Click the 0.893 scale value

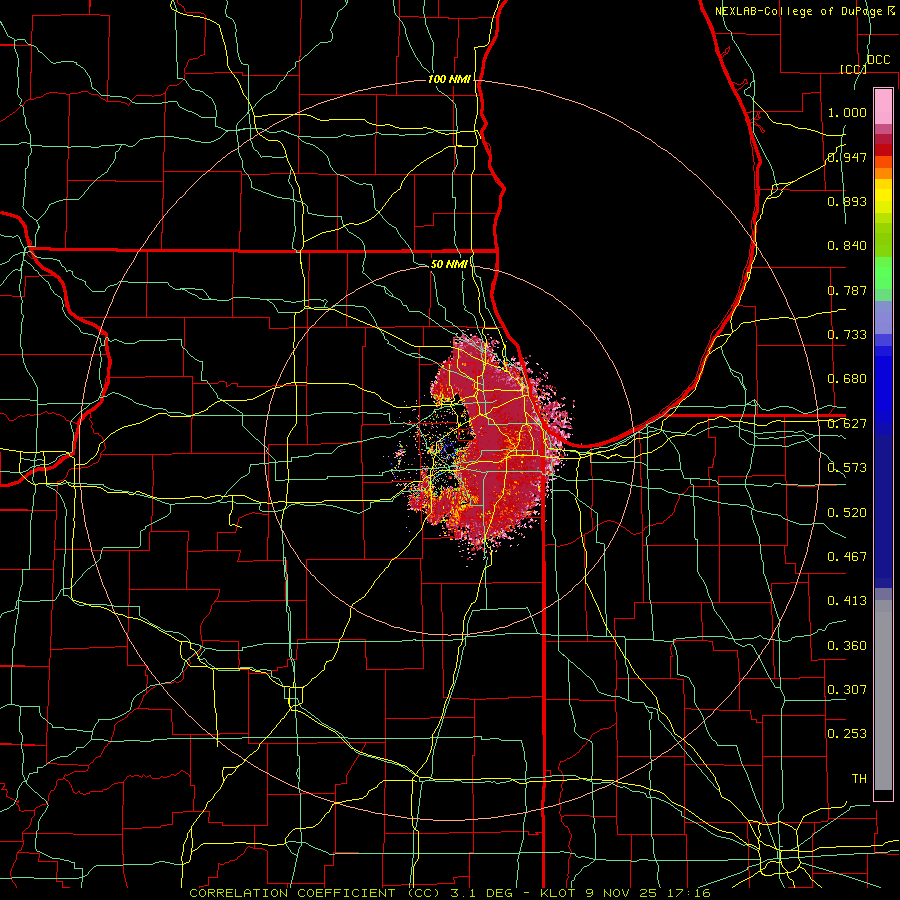[x=847, y=201]
